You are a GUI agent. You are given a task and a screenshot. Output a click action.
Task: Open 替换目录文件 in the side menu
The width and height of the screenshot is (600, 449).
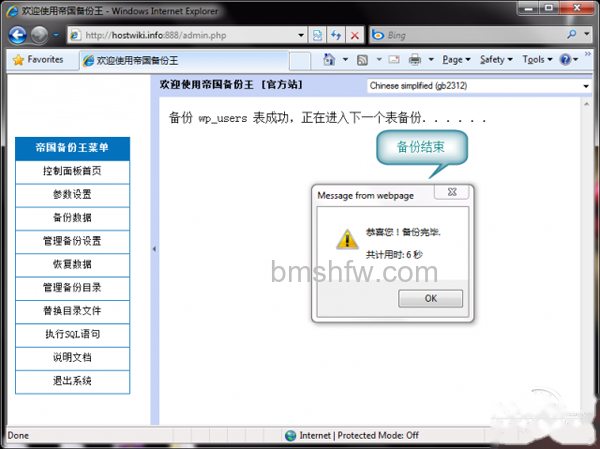pyautogui.click(x=72, y=311)
